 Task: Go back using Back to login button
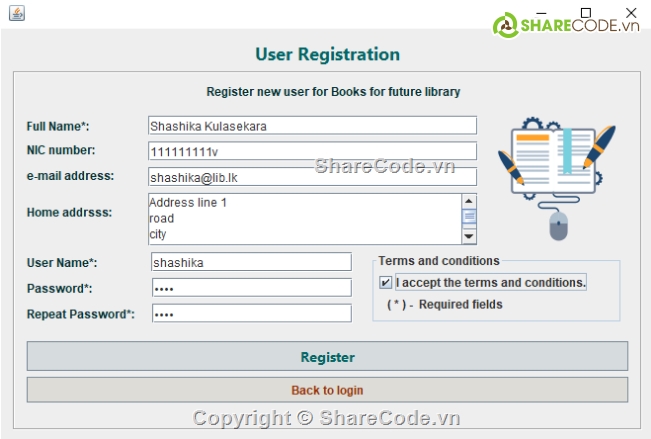327,390
